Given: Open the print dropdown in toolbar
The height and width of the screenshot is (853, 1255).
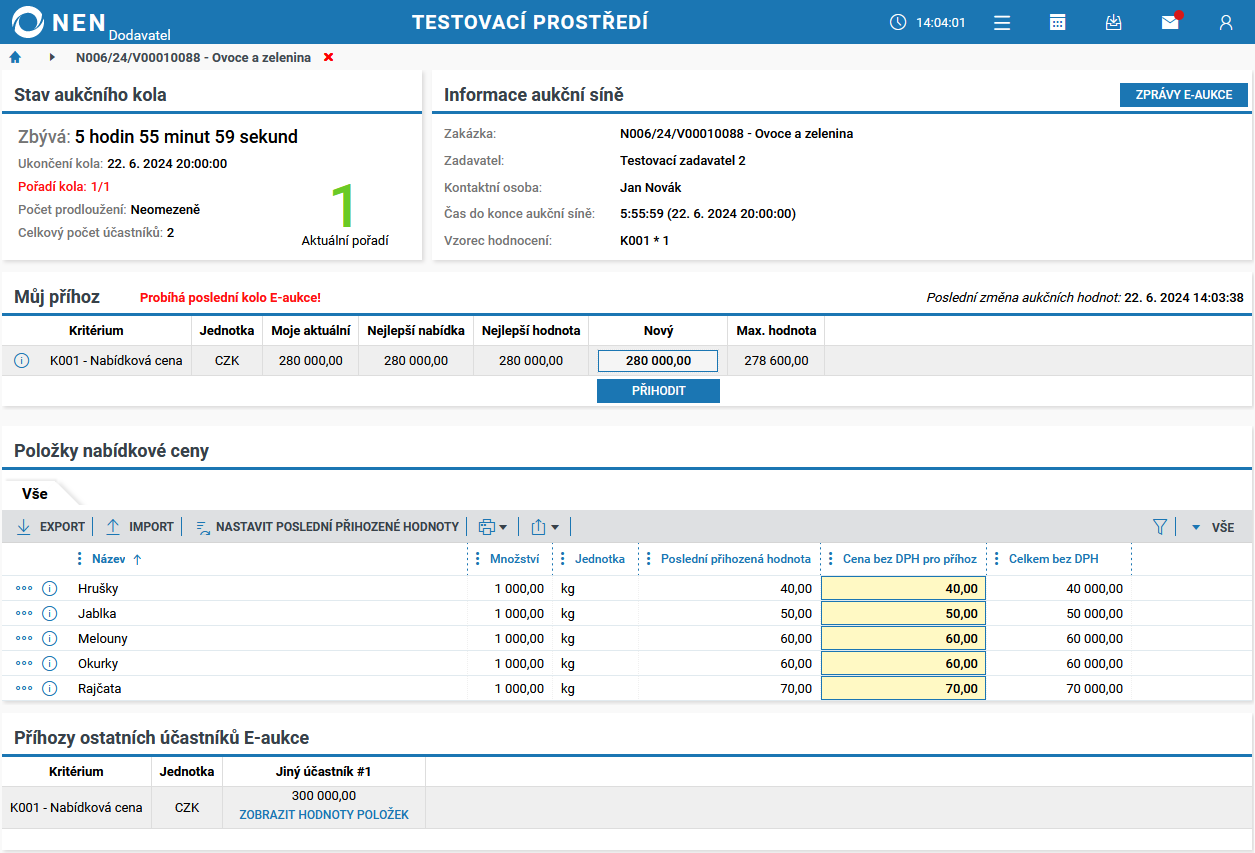Looking at the screenshot, I should pyautogui.click(x=492, y=526).
